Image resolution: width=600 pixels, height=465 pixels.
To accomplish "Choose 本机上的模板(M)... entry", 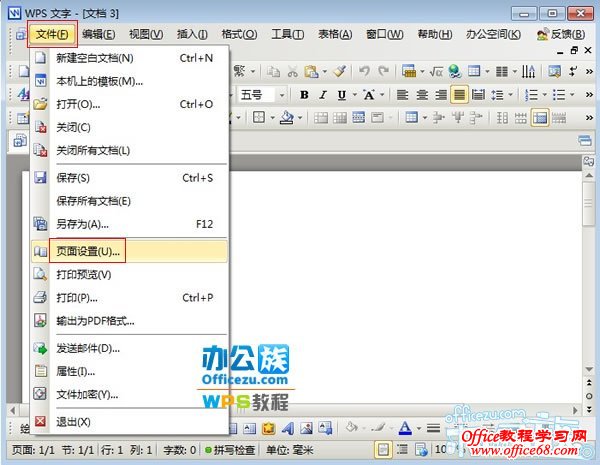I will click(x=130, y=81).
